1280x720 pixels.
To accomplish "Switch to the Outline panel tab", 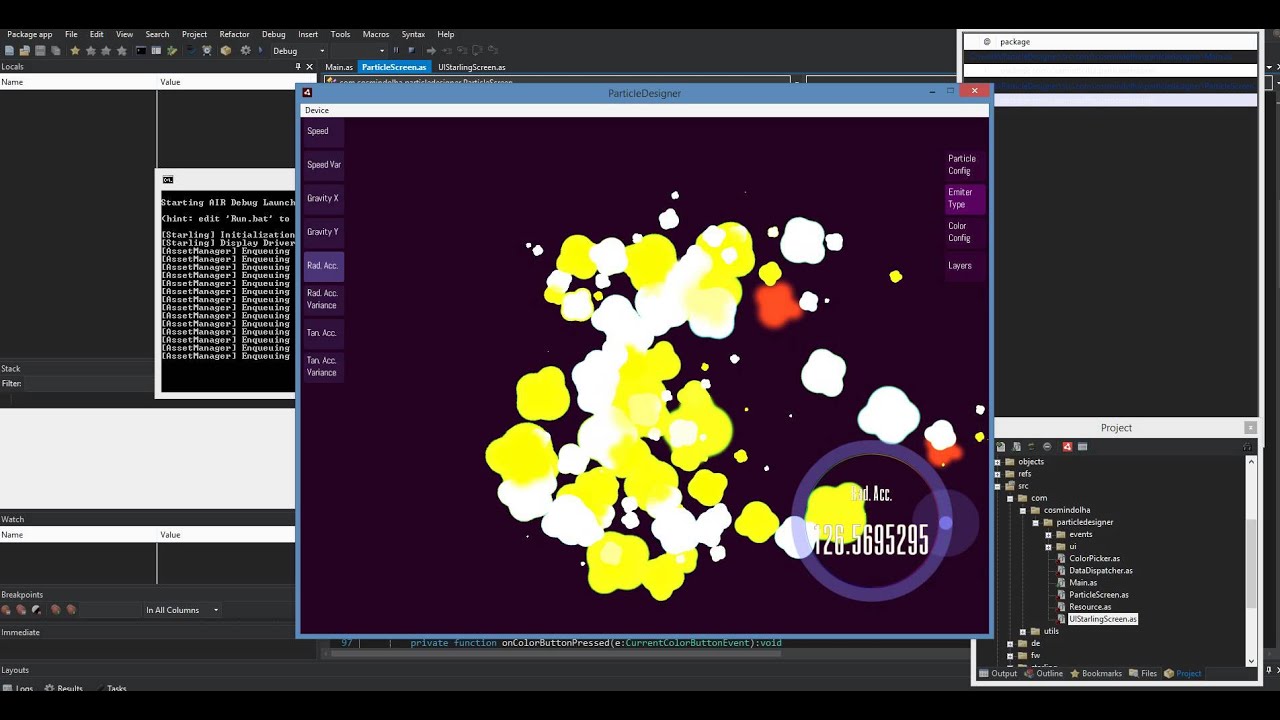I will pos(1044,674).
